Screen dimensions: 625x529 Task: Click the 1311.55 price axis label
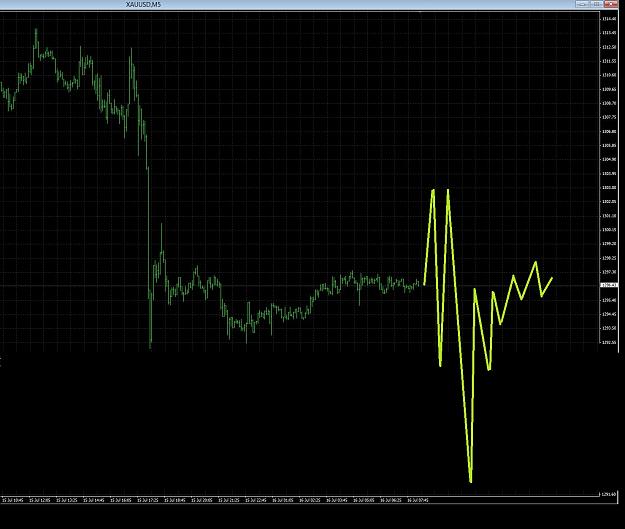coord(609,61)
